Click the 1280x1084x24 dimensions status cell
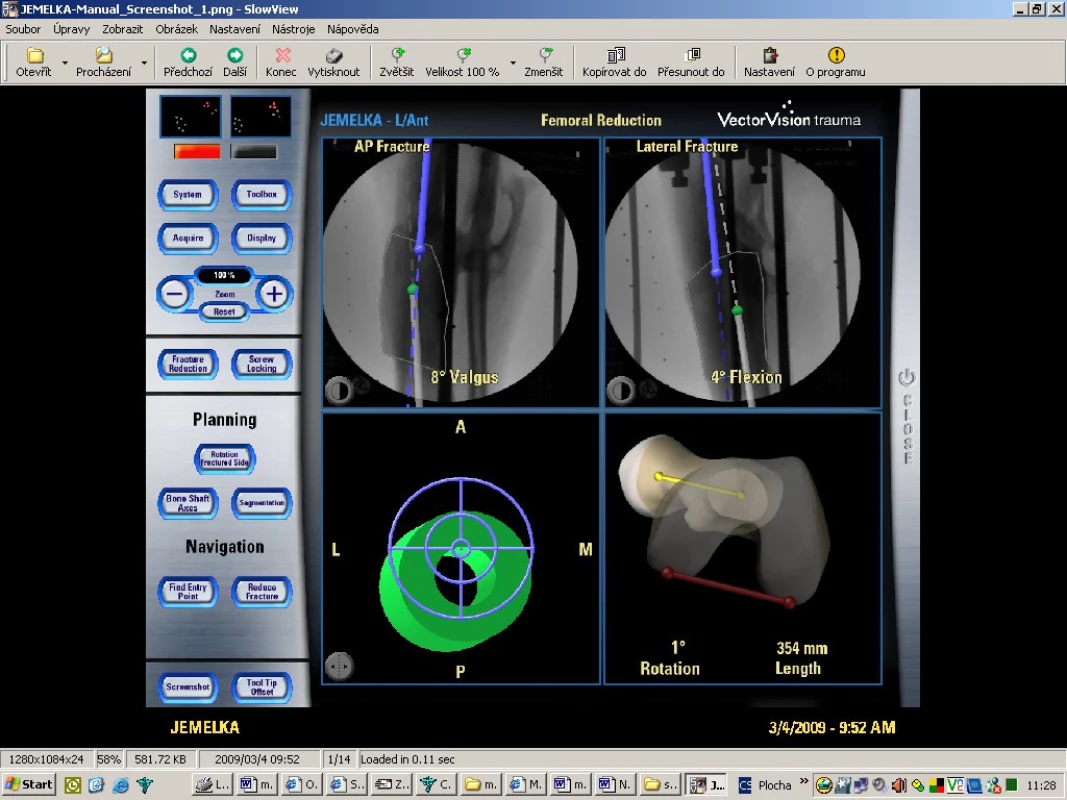 46,759
